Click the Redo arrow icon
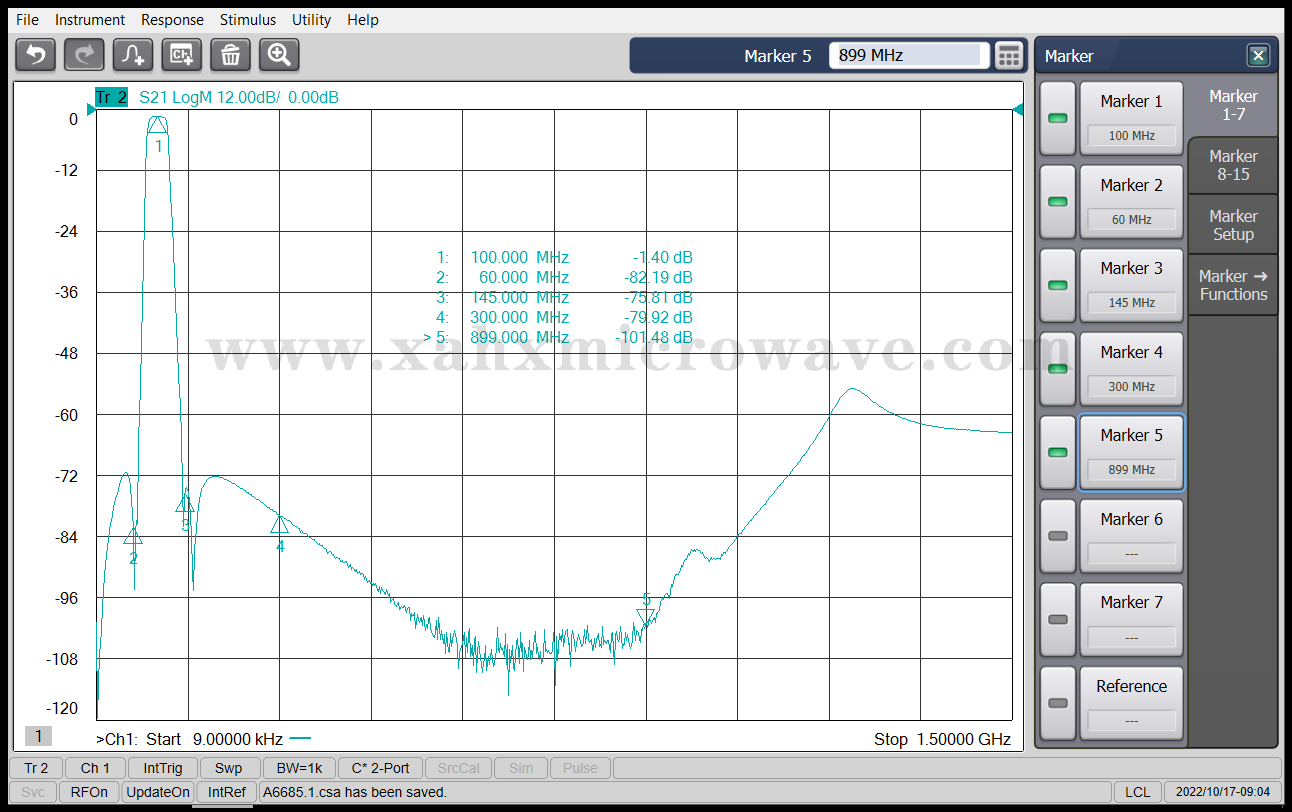 tap(84, 55)
